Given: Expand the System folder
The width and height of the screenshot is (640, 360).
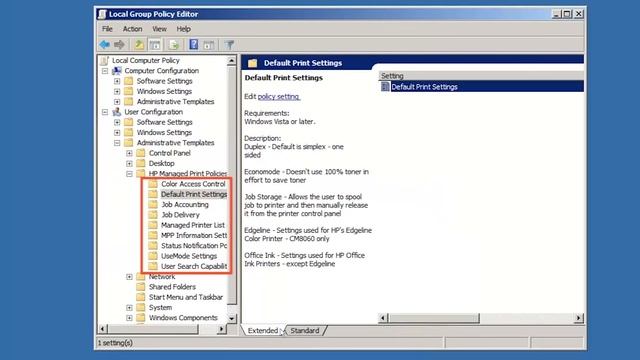Looking at the screenshot, I should coord(129,307).
